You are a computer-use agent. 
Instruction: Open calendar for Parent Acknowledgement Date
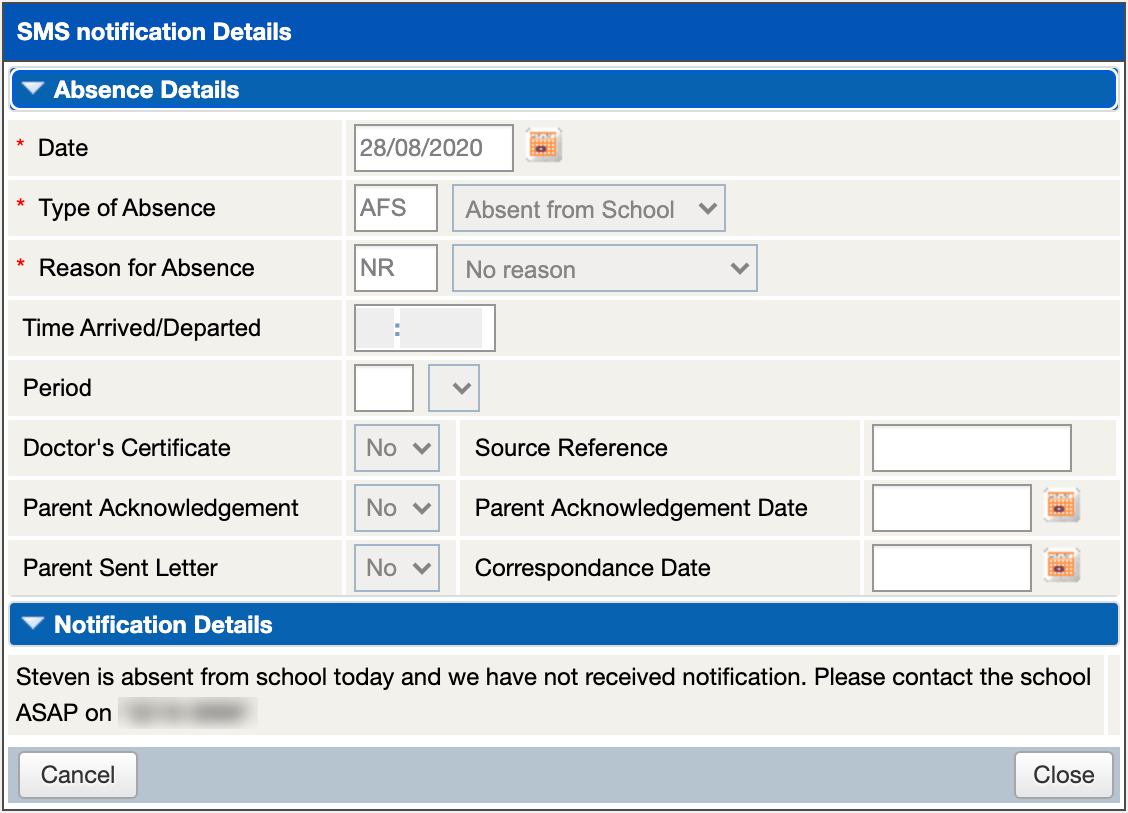[x=1061, y=507]
